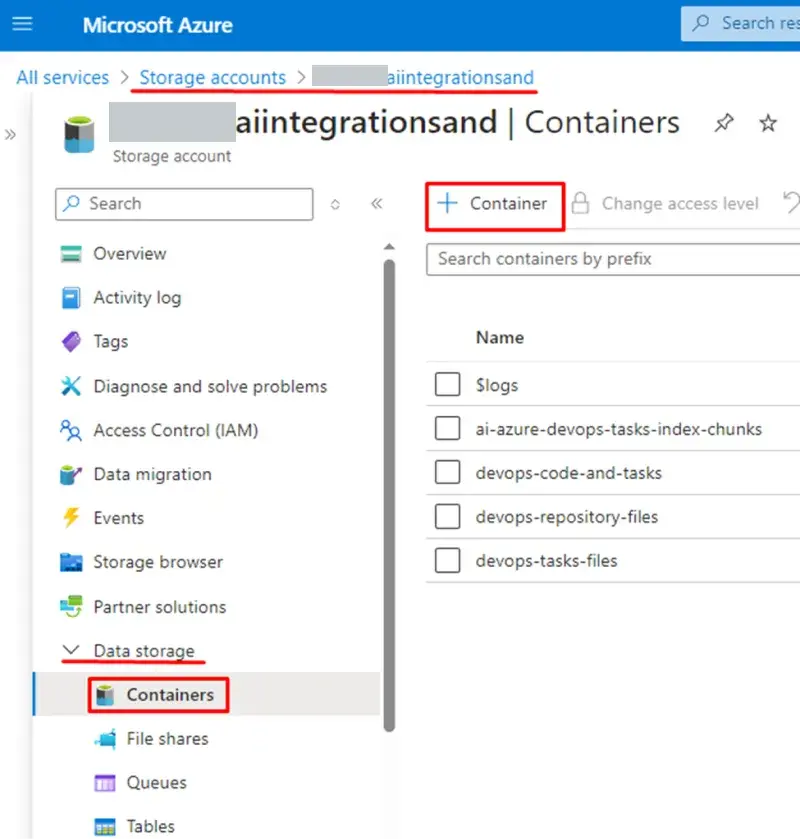This screenshot has width=800, height=839.
Task: Go to Tags menu item
Action: pyautogui.click(x=111, y=341)
